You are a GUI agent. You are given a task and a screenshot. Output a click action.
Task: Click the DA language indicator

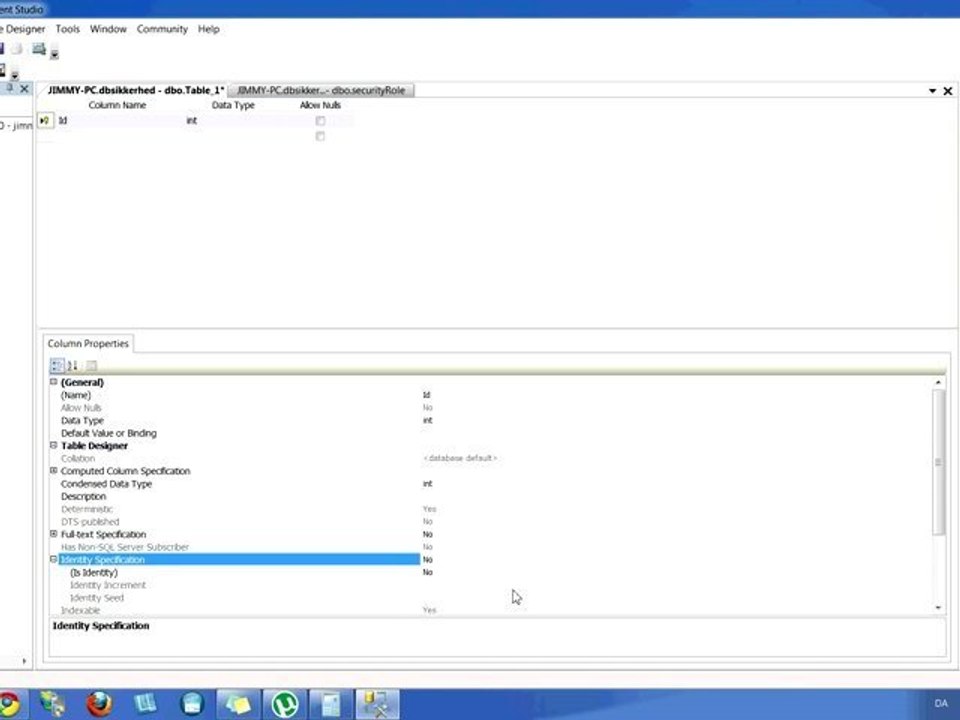click(941, 703)
